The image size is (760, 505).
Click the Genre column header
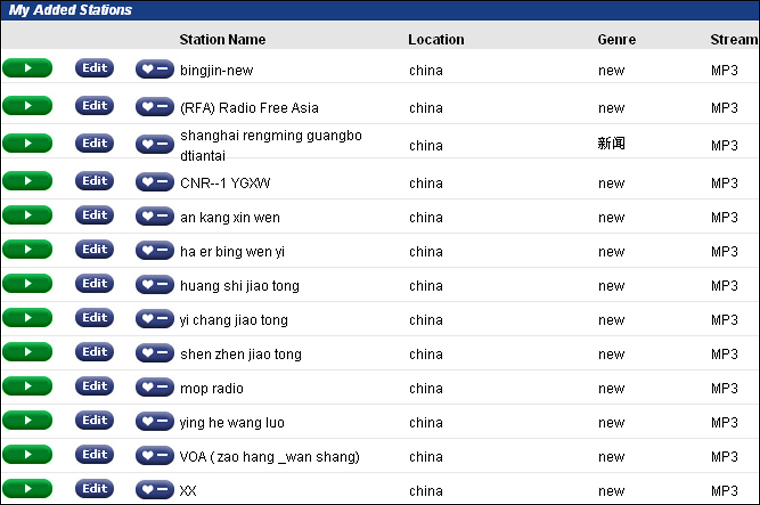(616, 40)
